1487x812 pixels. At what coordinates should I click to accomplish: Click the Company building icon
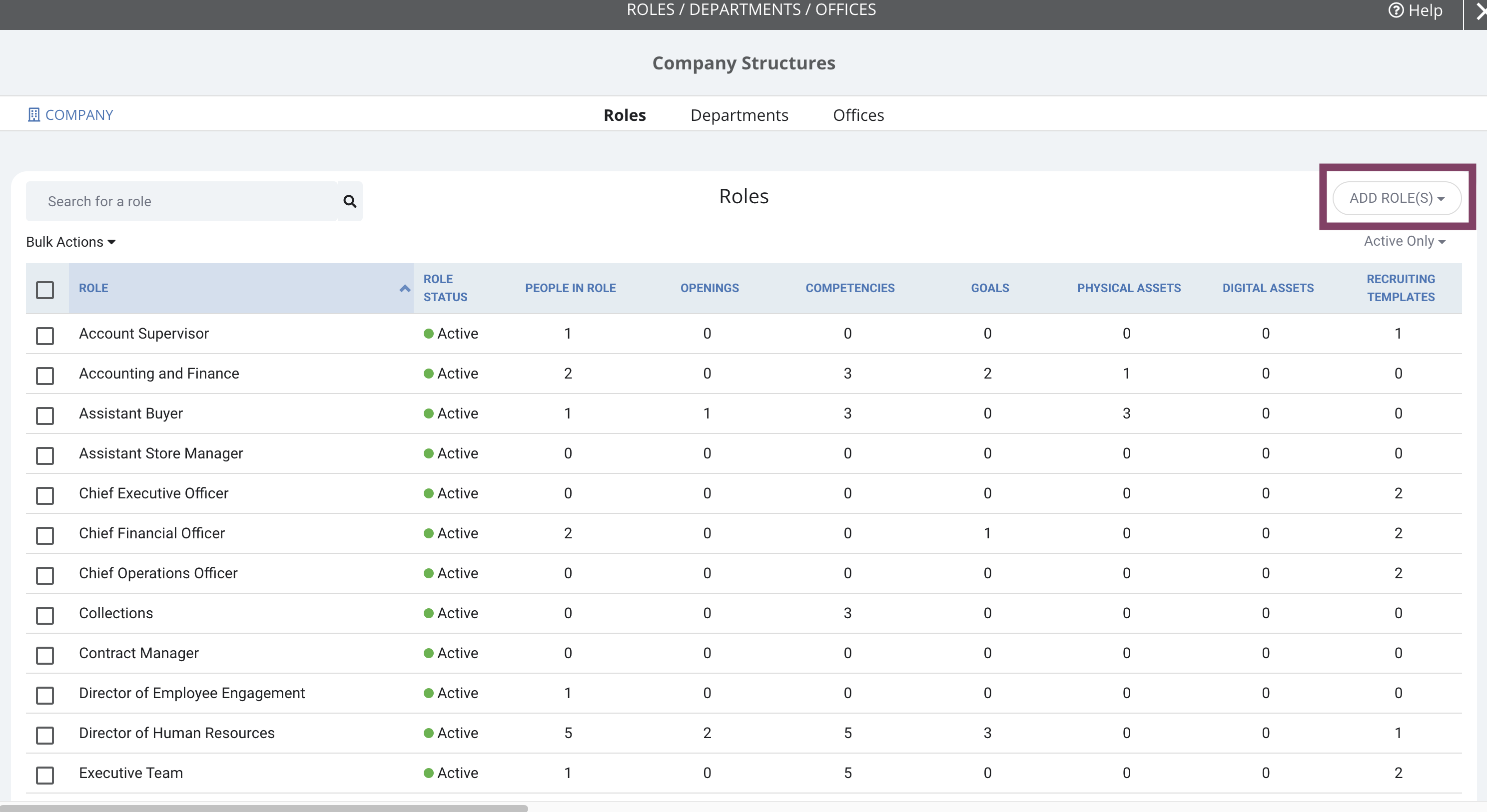33,115
